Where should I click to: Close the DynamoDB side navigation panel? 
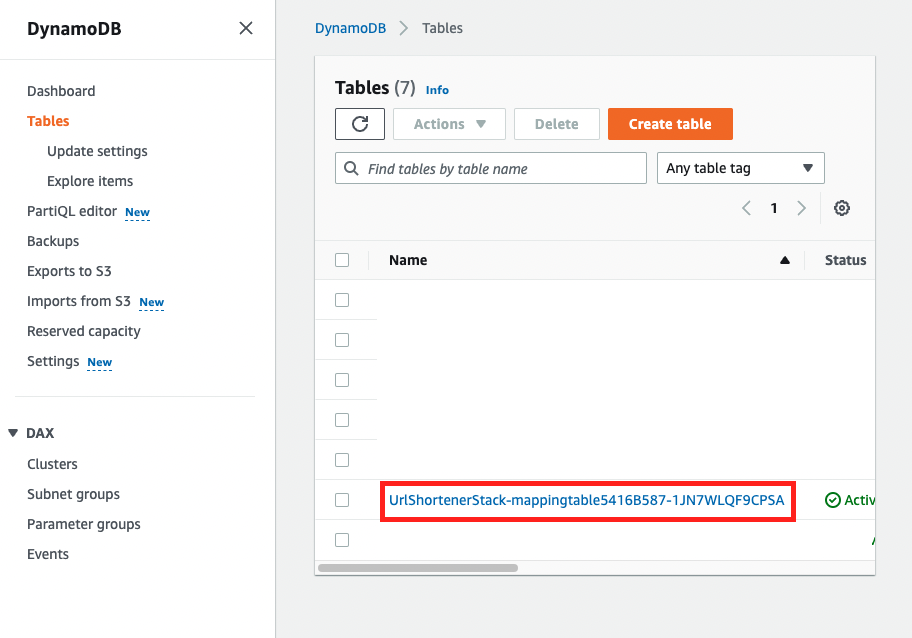tap(246, 28)
